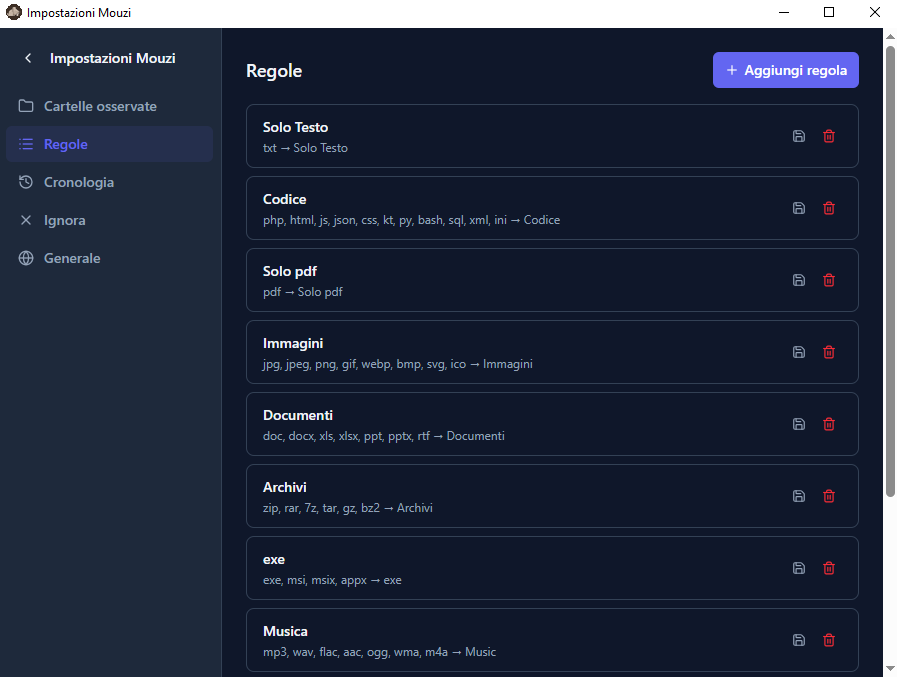Open the Cartelle osservate section

pos(109,106)
